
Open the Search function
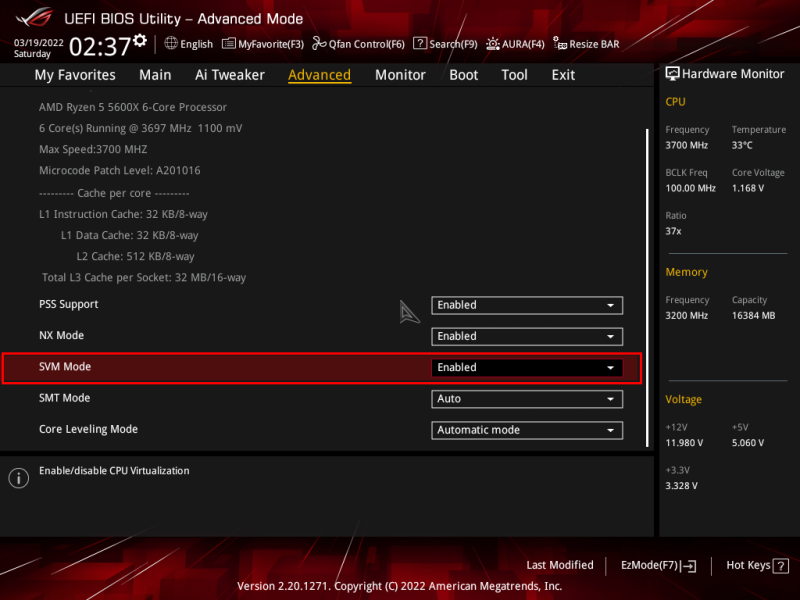[x=444, y=43]
